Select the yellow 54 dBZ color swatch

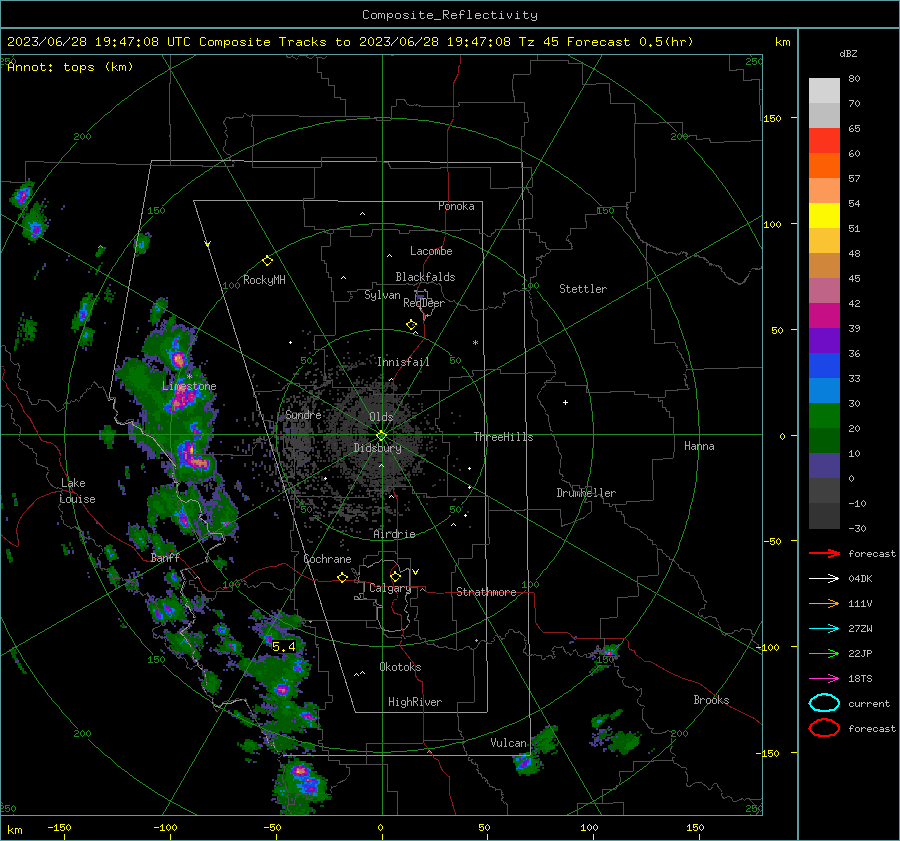824,215
